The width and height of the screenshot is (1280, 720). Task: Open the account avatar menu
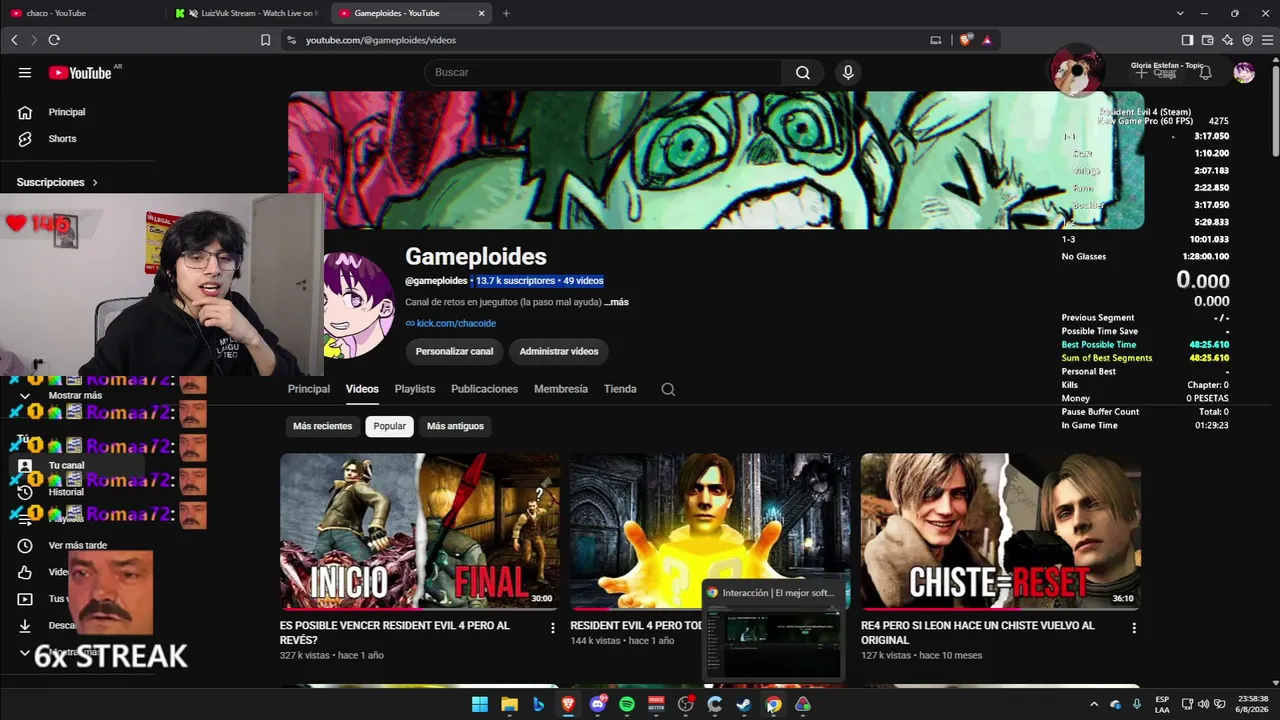click(1244, 73)
